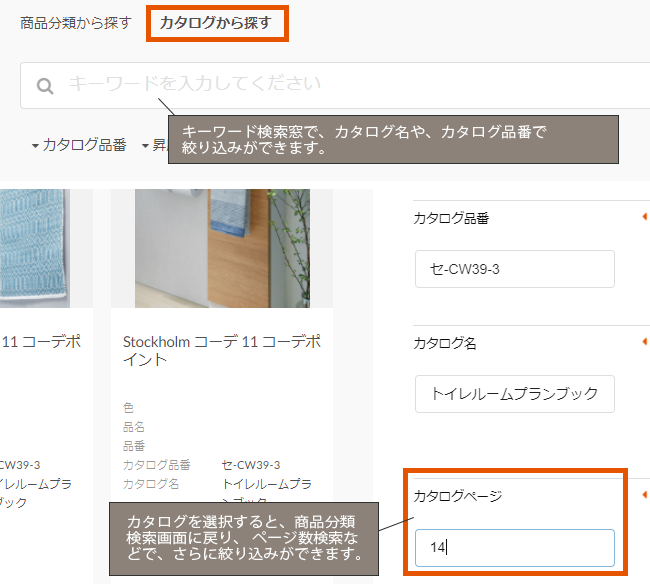Collapse the カタログ品番 filter using its orange arrow

coord(644,216)
